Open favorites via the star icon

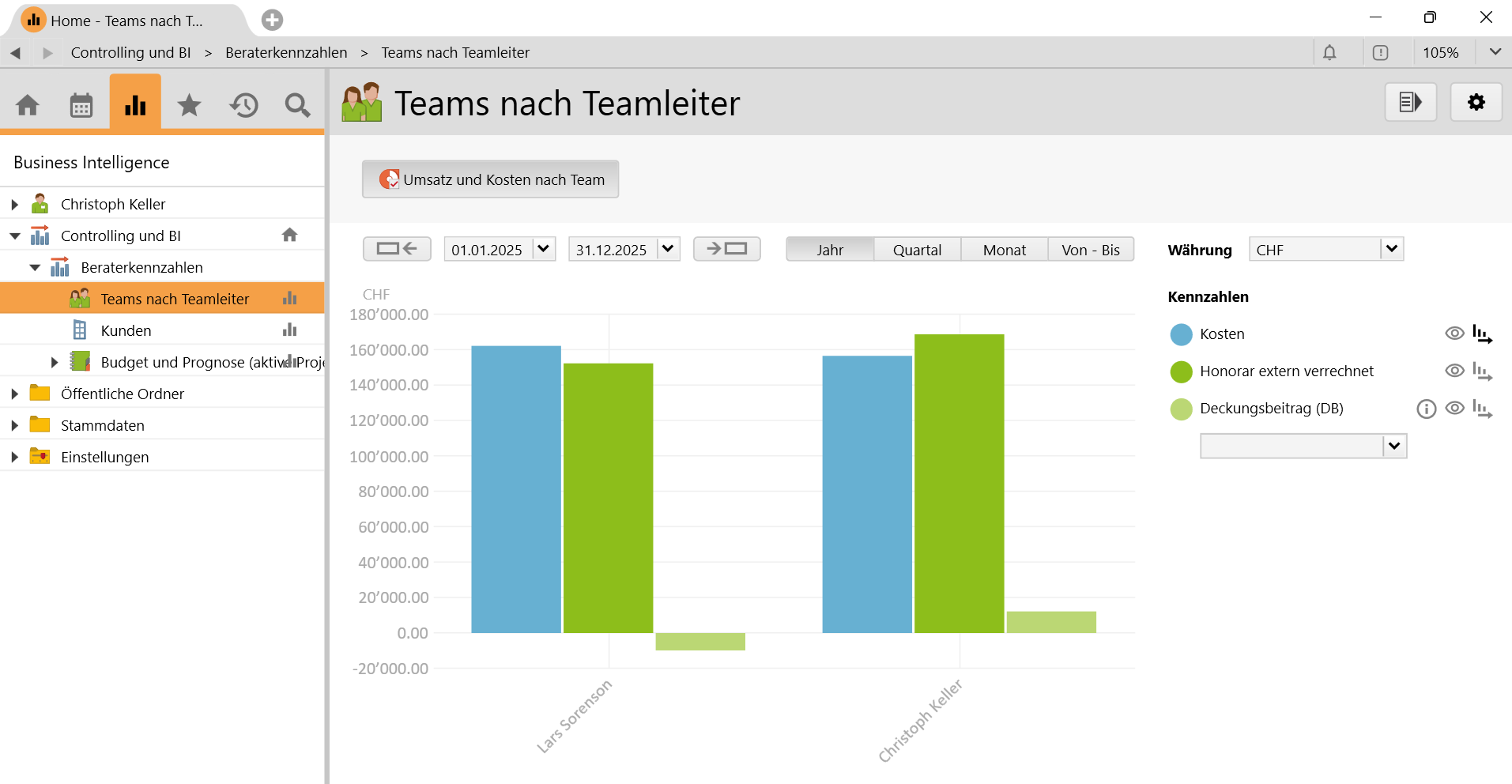coord(189,104)
